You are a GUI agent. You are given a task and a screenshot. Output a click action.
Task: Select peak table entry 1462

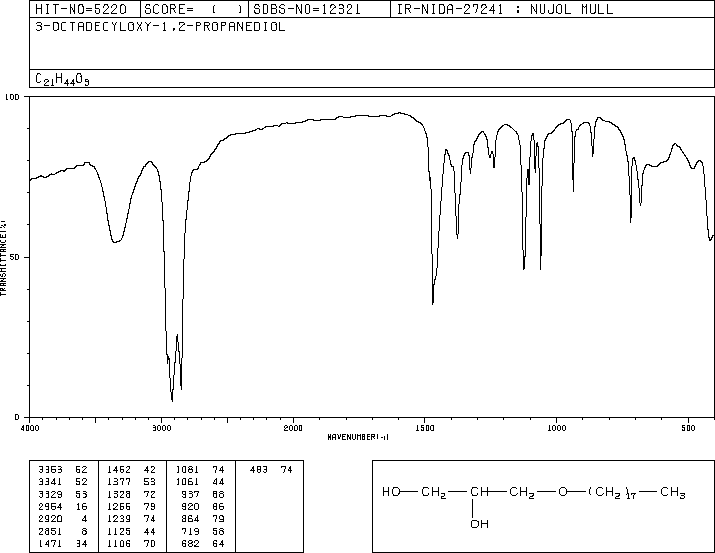pos(131,470)
